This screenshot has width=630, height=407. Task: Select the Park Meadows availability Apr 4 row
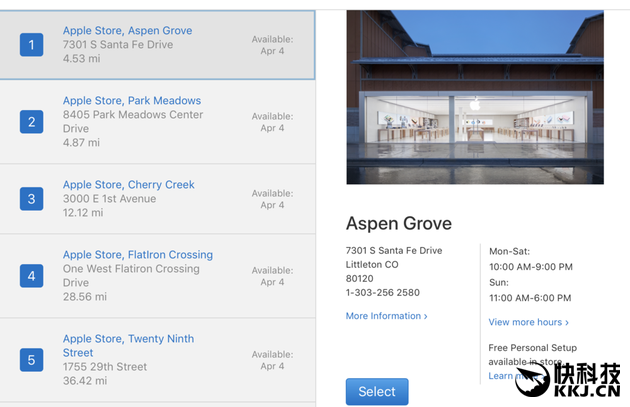click(x=158, y=122)
